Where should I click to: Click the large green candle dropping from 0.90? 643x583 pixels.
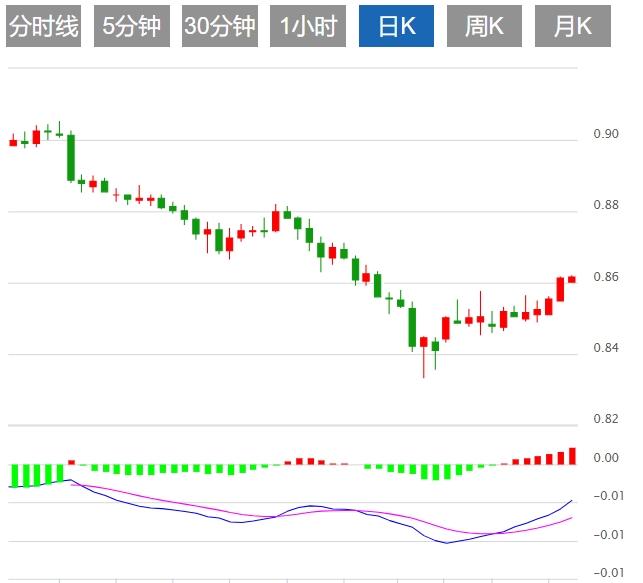71,157
